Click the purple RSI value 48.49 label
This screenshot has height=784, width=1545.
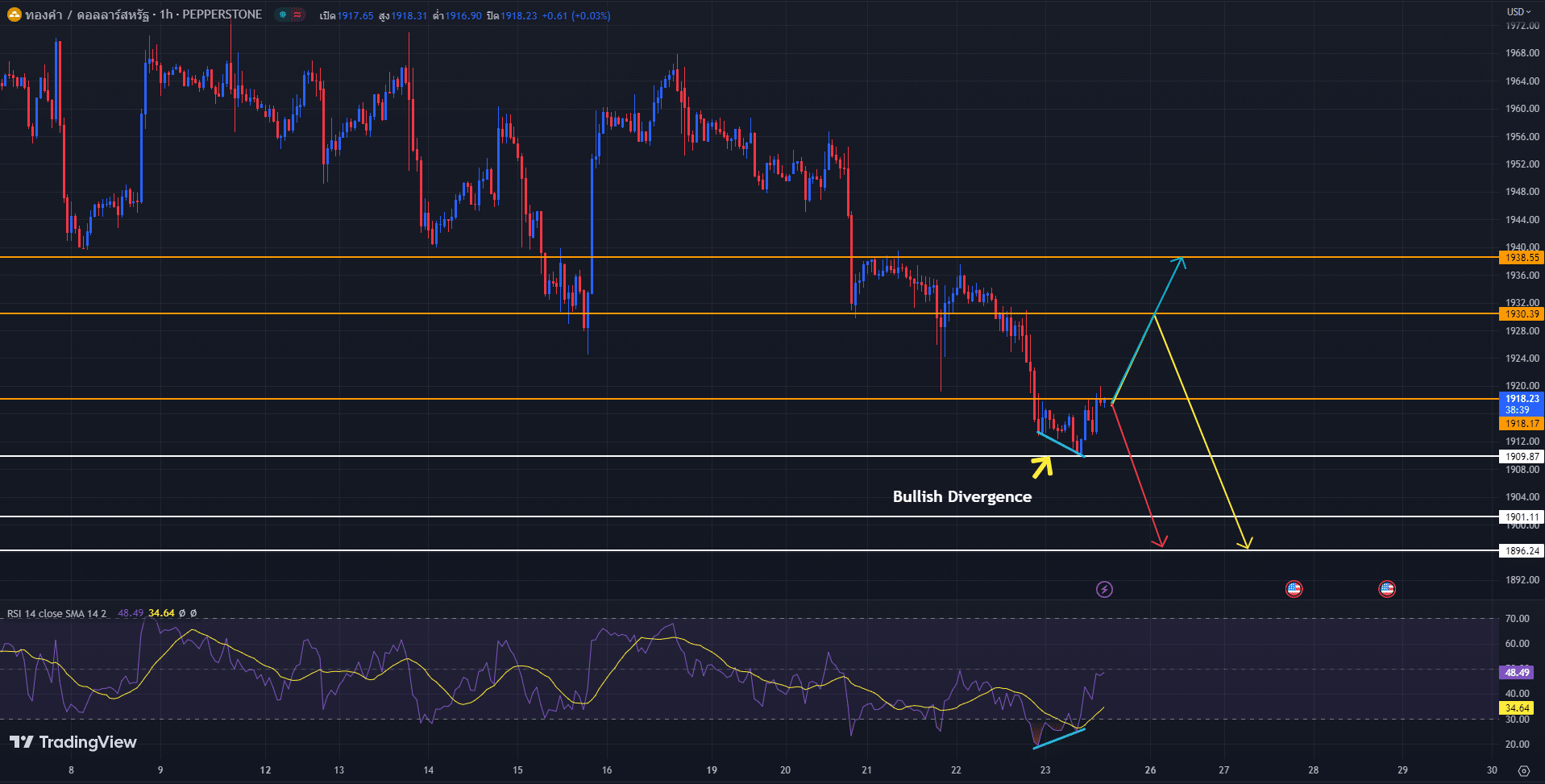(x=1517, y=672)
